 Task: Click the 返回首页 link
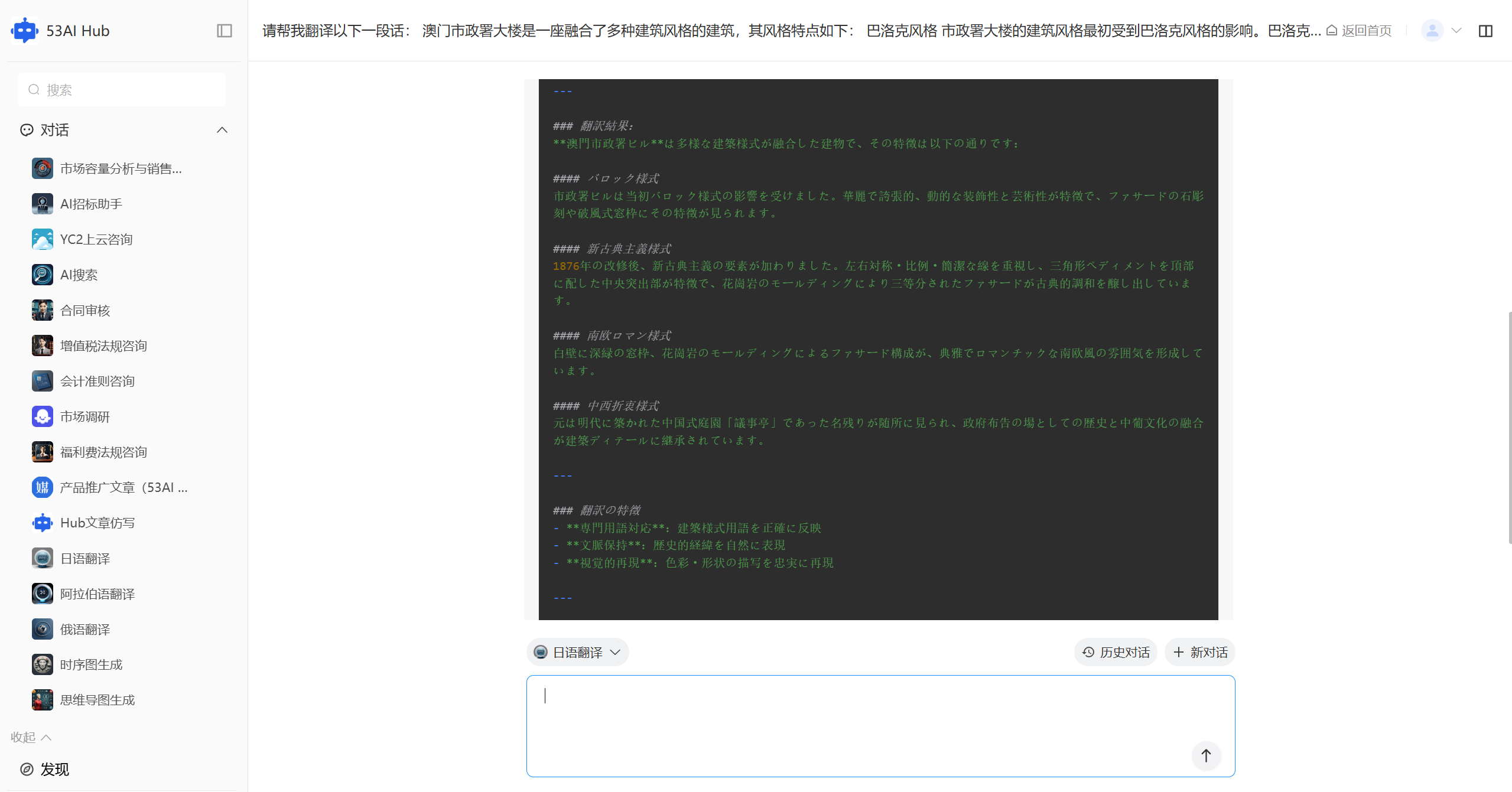coord(1359,31)
